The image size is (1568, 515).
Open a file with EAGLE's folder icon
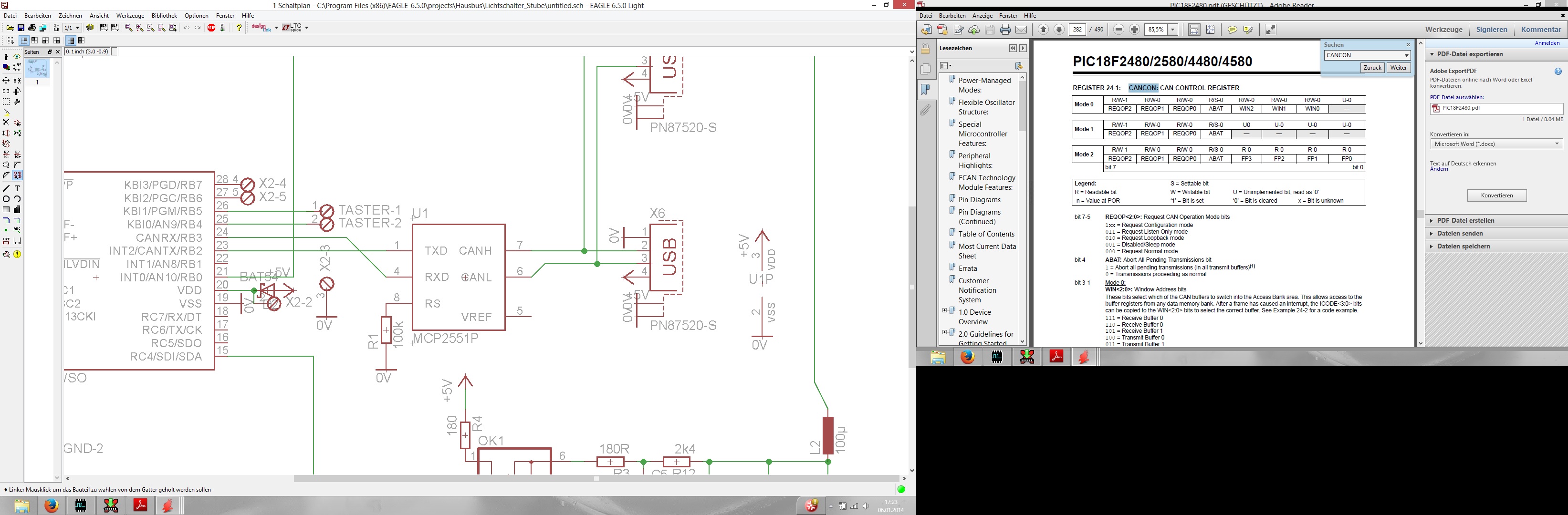click(x=10, y=27)
